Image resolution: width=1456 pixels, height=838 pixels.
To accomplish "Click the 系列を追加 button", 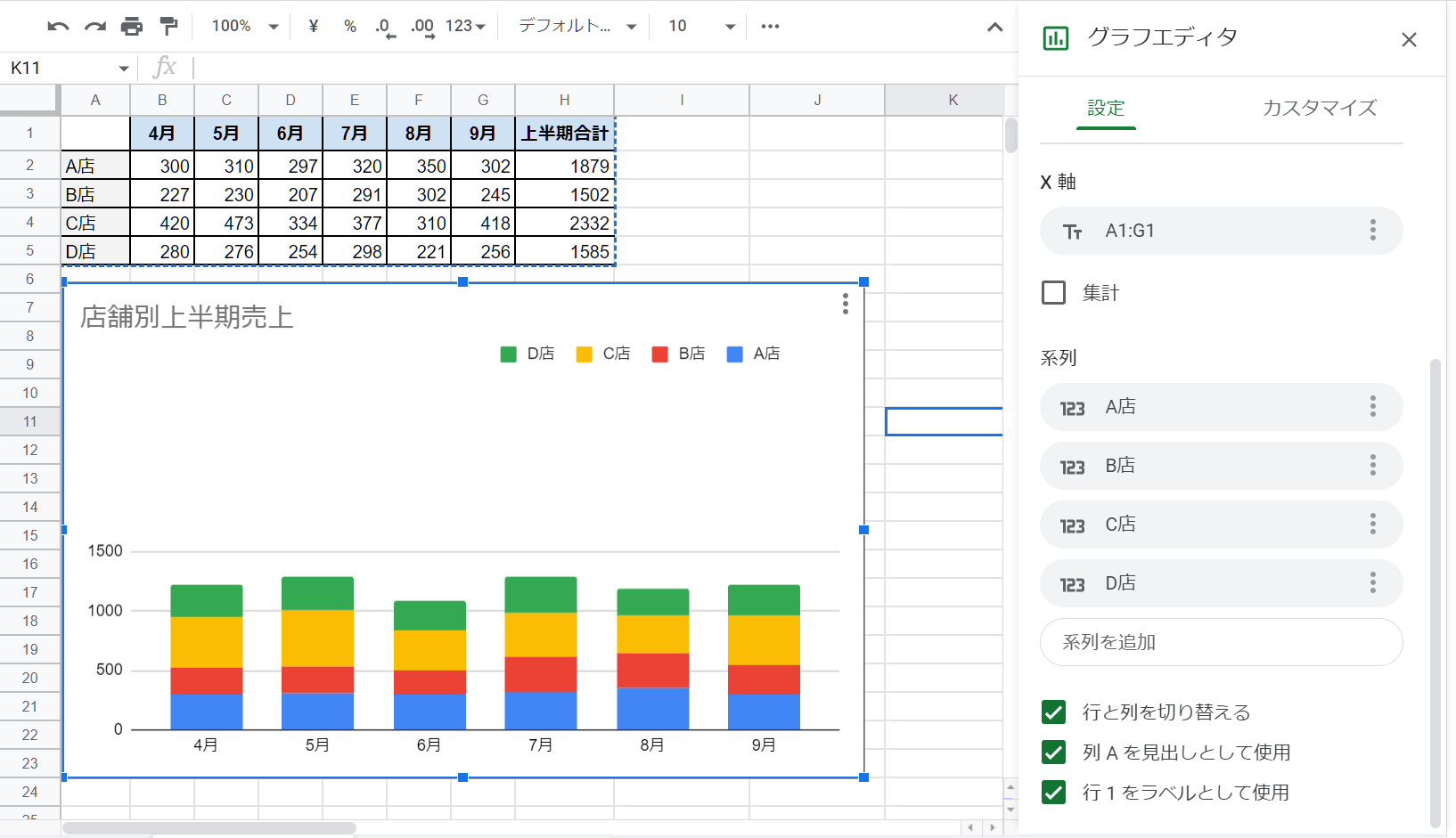I will 1221,642.
